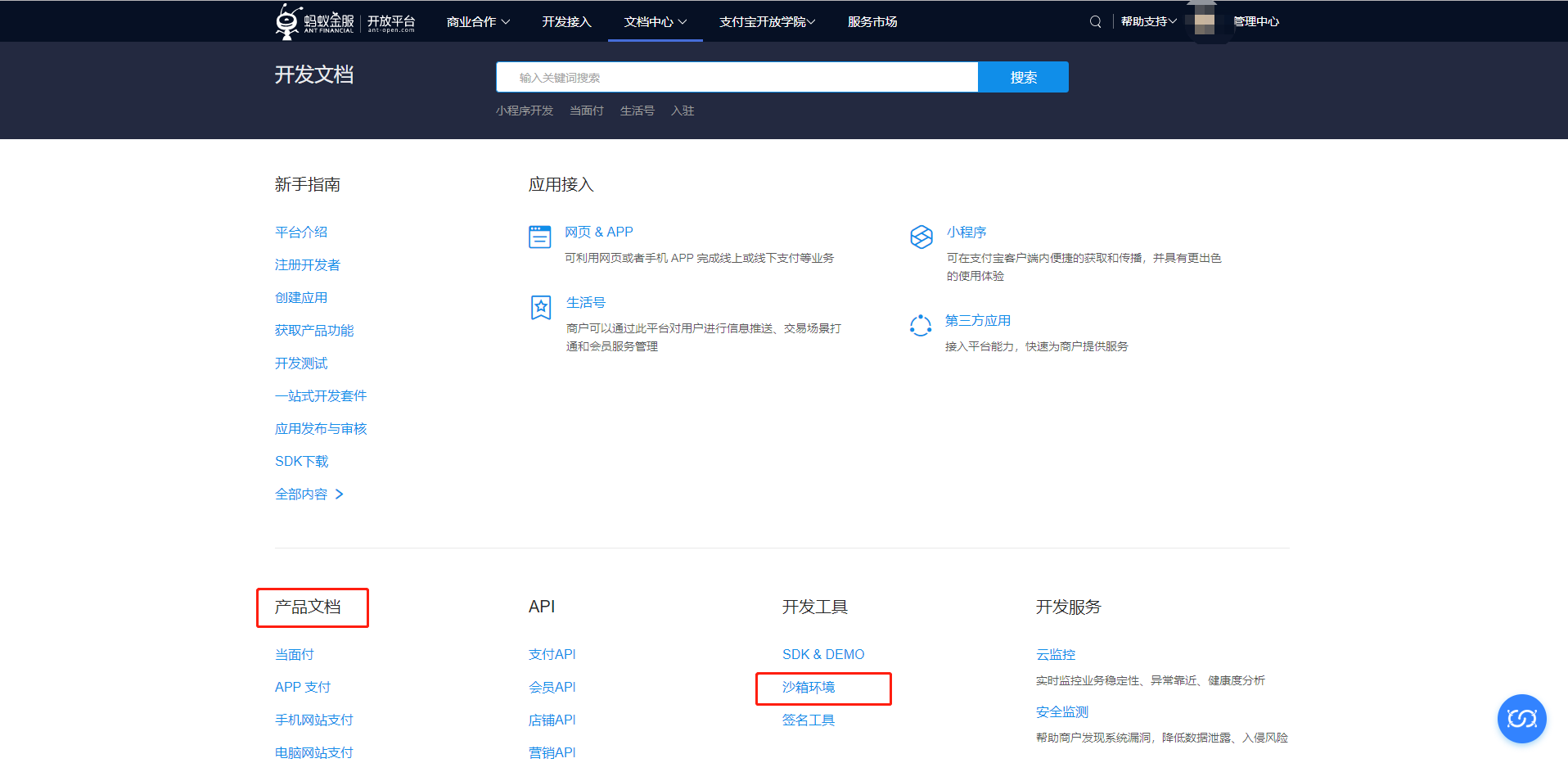Open the 沙箱环境 link

(809, 688)
